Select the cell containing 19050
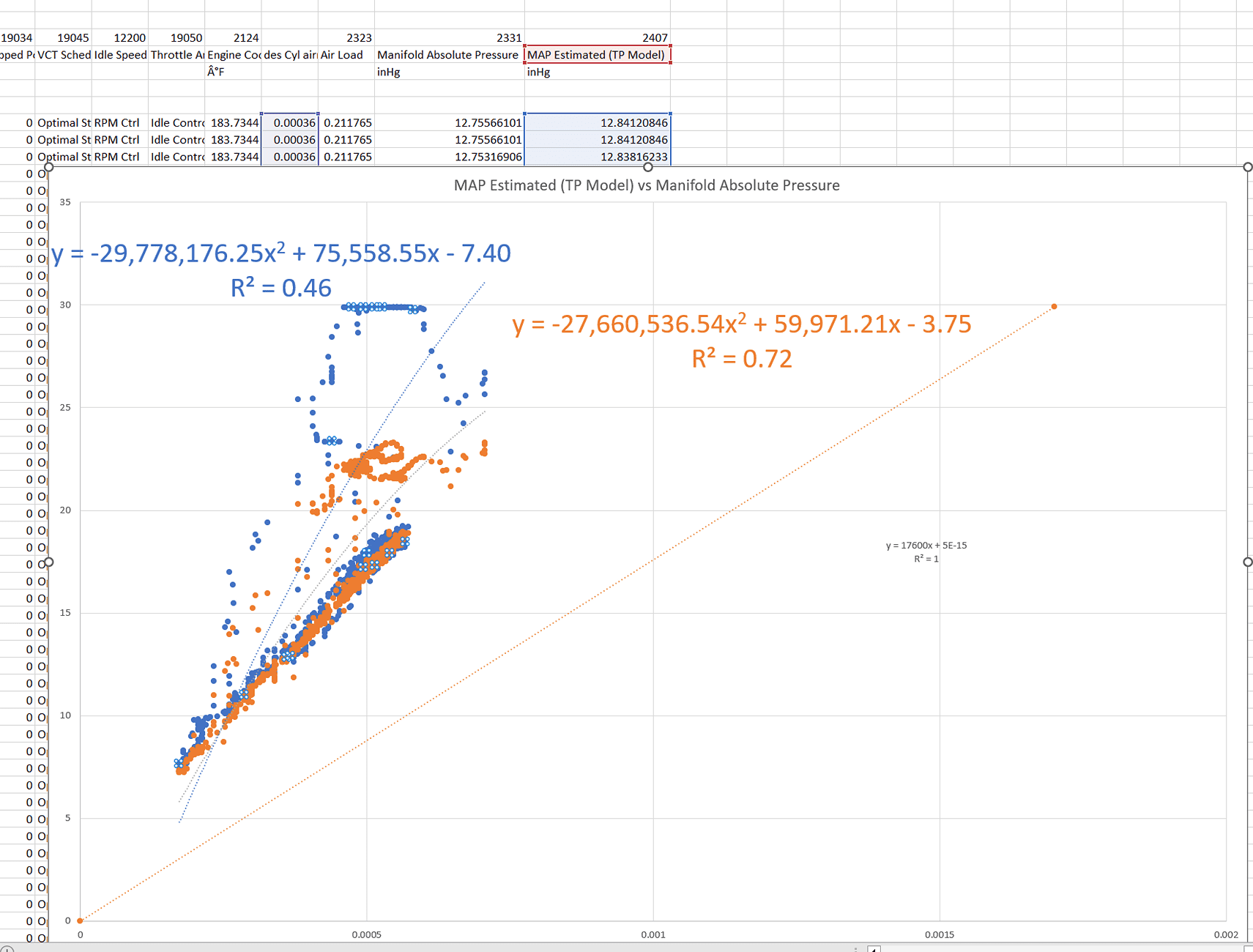The image size is (1253, 952). (x=177, y=37)
